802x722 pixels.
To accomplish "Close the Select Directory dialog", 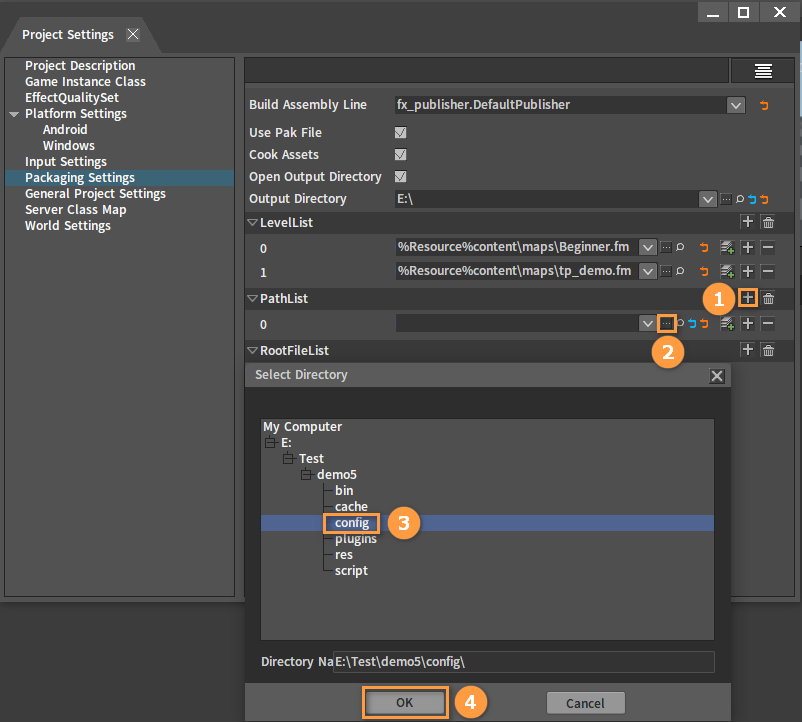I will pyautogui.click(x=717, y=376).
